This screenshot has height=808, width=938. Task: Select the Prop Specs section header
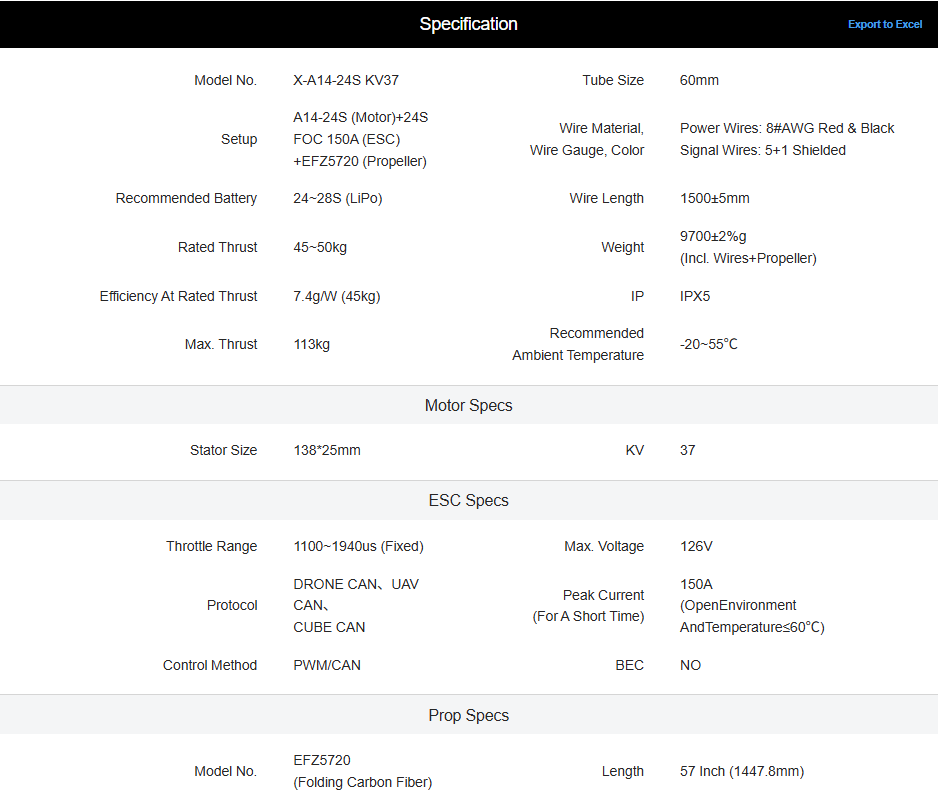tap(468, 715)
